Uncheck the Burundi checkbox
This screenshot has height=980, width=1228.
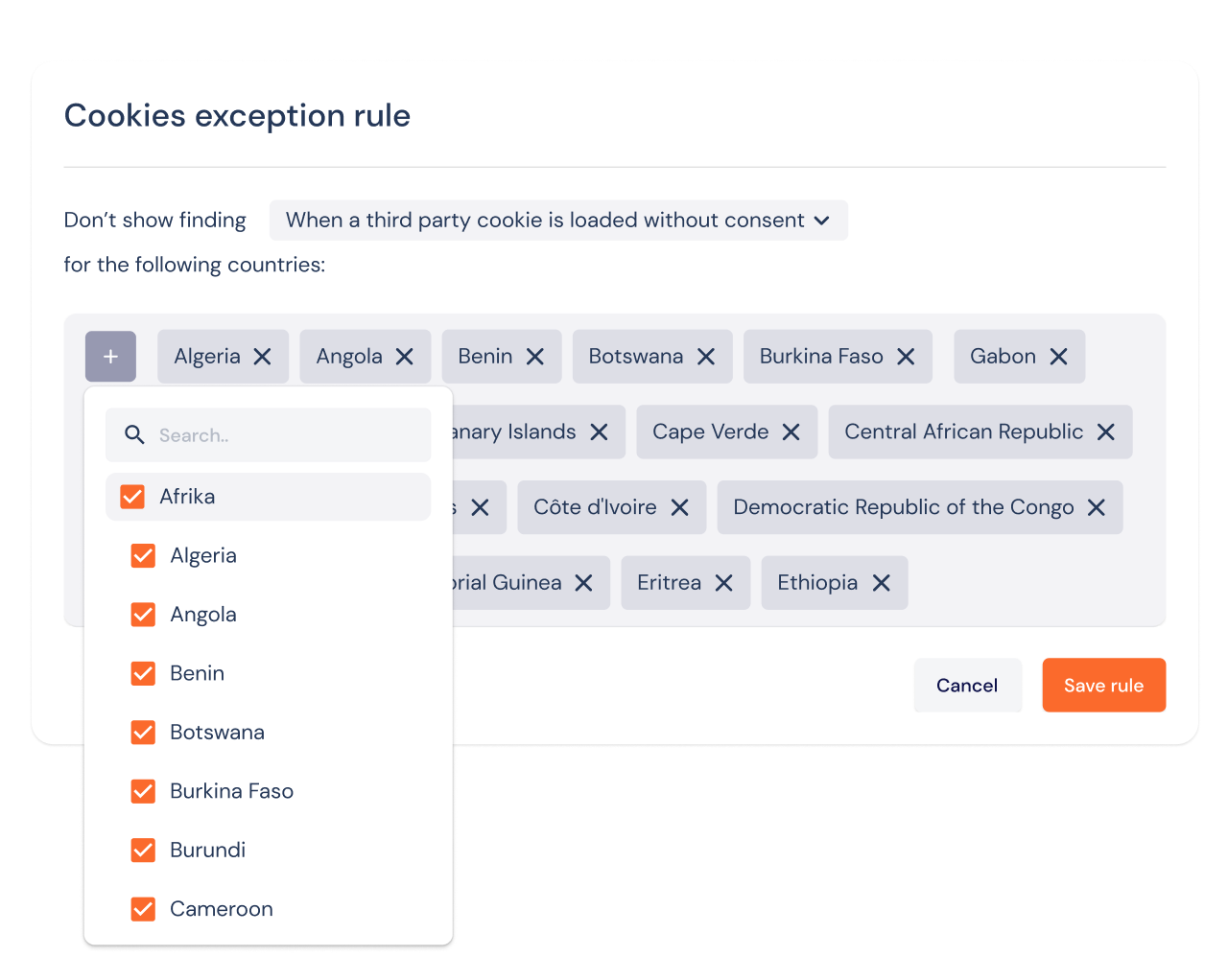[143, 851]
